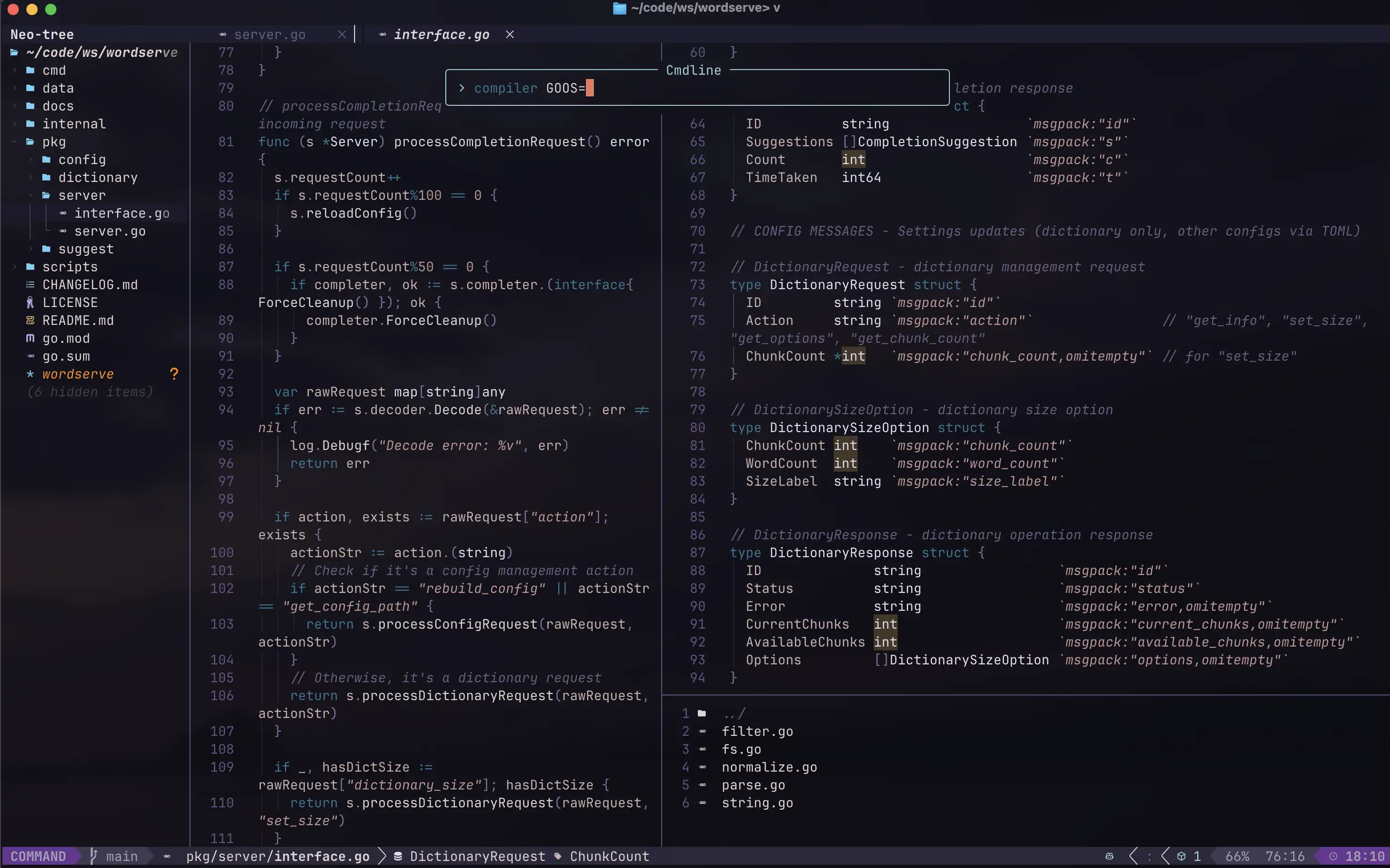This screenshot has height=868, width=1390.
Task: Click the DictionaryRequest struct symbol icon
Action: [x=398, y=856]
